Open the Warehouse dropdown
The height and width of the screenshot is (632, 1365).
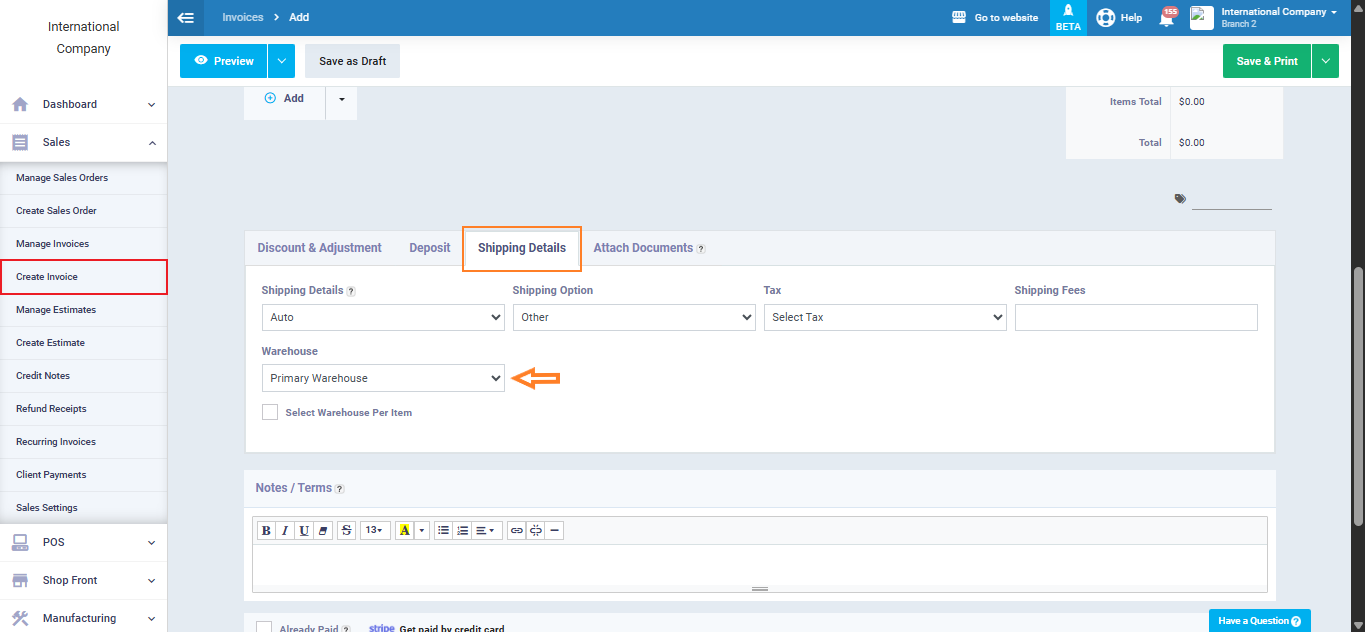(383, 378)
